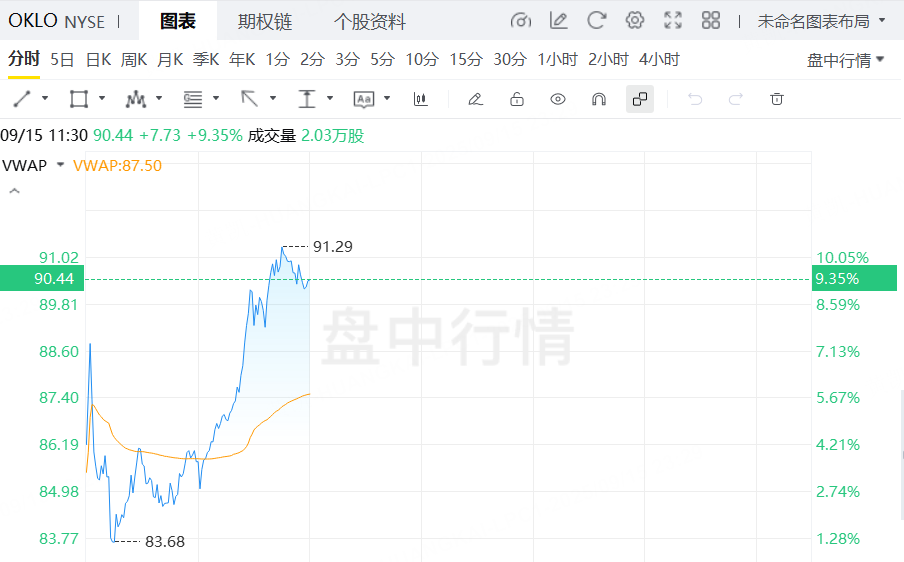
Task: Enter fullscreen chart mode
Action: [673, 20]
